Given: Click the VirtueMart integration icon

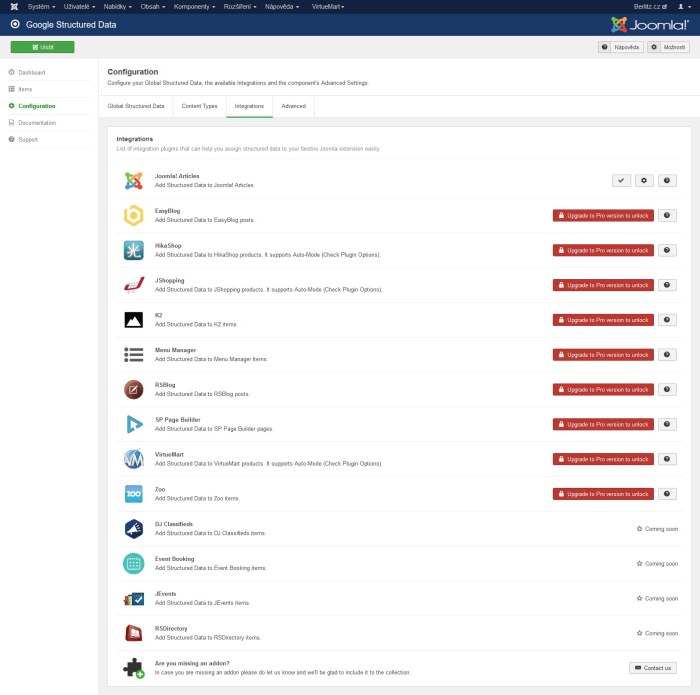Looking at the screenshot, I should click(x=133, y=459).
